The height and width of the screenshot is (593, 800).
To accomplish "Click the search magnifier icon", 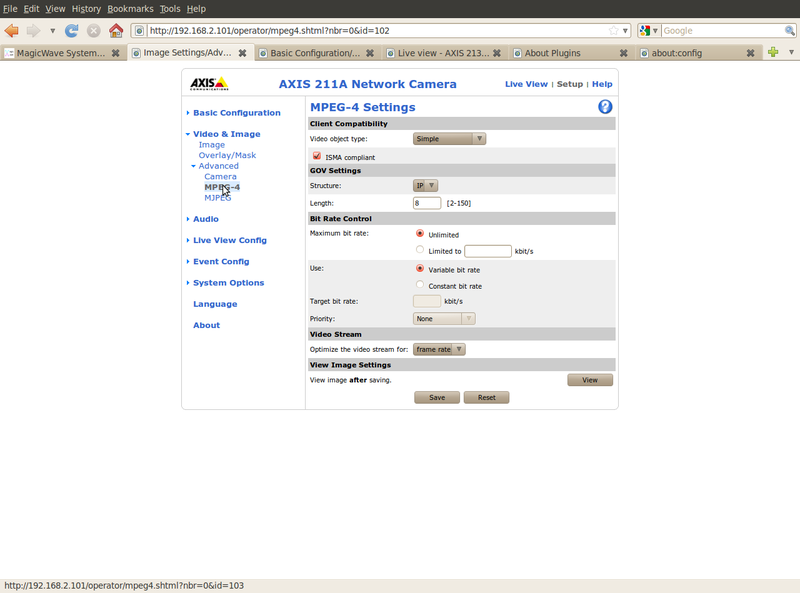I will tap(789, 31).
